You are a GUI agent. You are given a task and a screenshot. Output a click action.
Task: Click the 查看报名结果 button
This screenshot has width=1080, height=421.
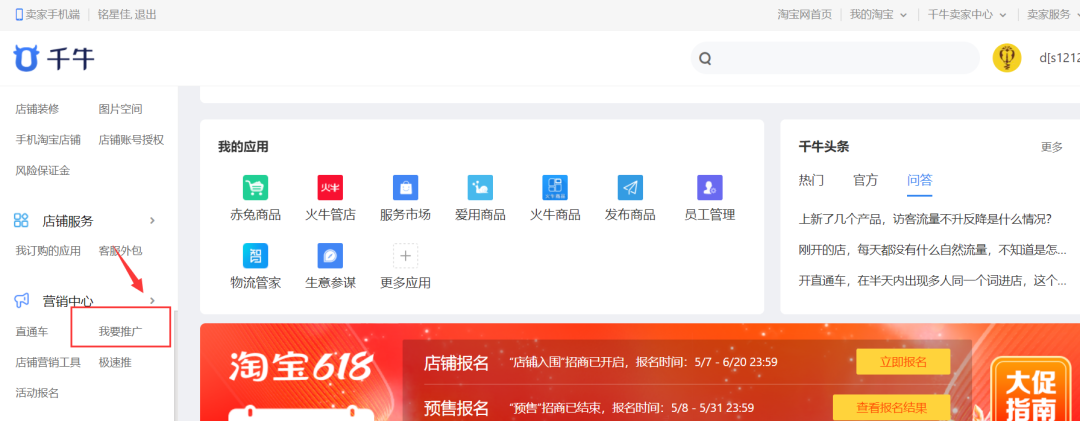[x=891, y=407]
